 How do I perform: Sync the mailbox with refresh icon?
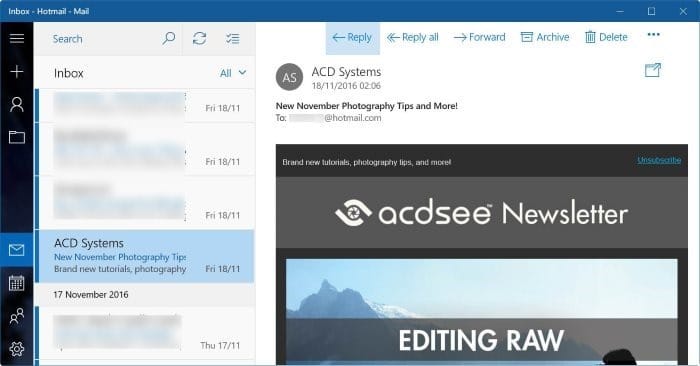200,38
